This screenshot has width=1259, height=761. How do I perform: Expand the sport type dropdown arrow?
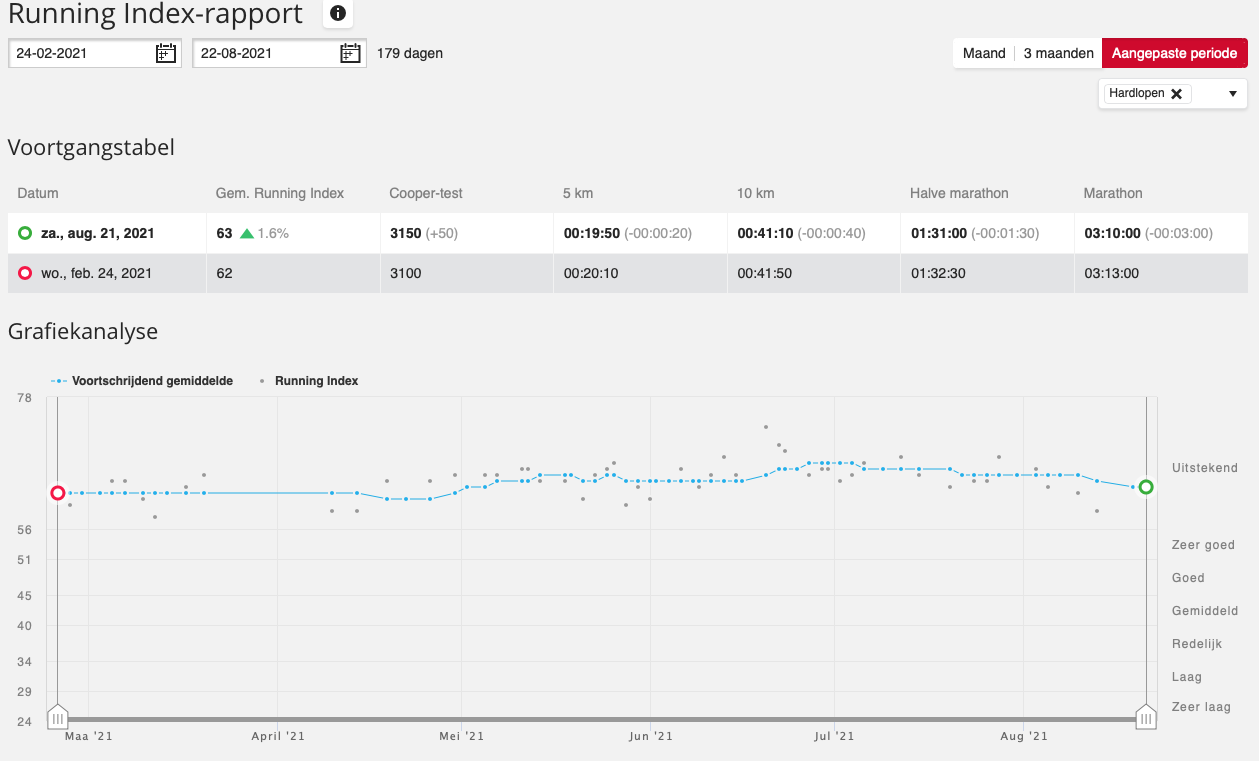pyautogui.click(x=1232, y=94)
